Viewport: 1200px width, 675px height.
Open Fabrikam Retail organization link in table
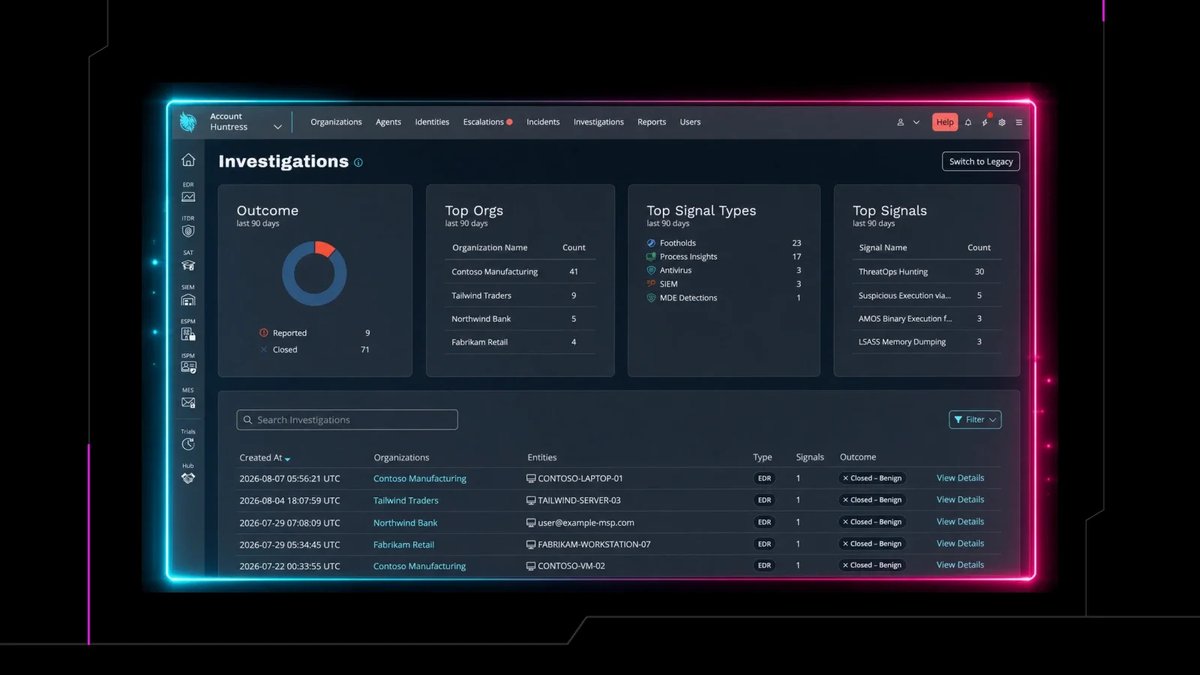tap(403, 544)
